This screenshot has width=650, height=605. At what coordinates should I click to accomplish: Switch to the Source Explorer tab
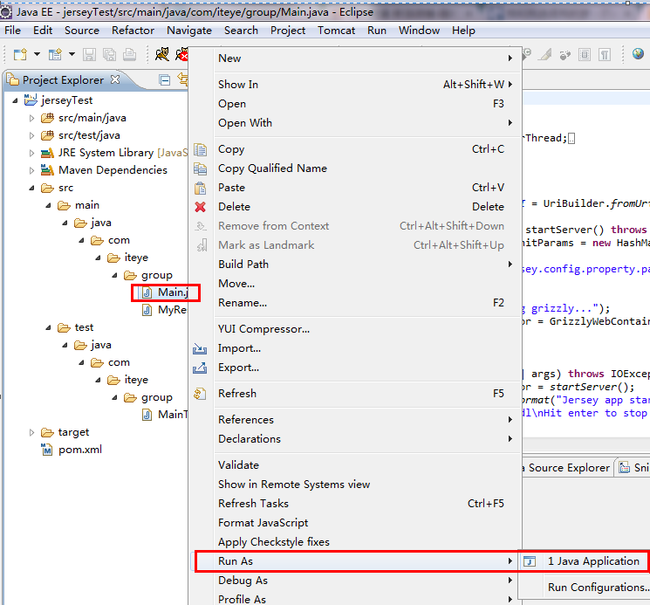[568, 468]
